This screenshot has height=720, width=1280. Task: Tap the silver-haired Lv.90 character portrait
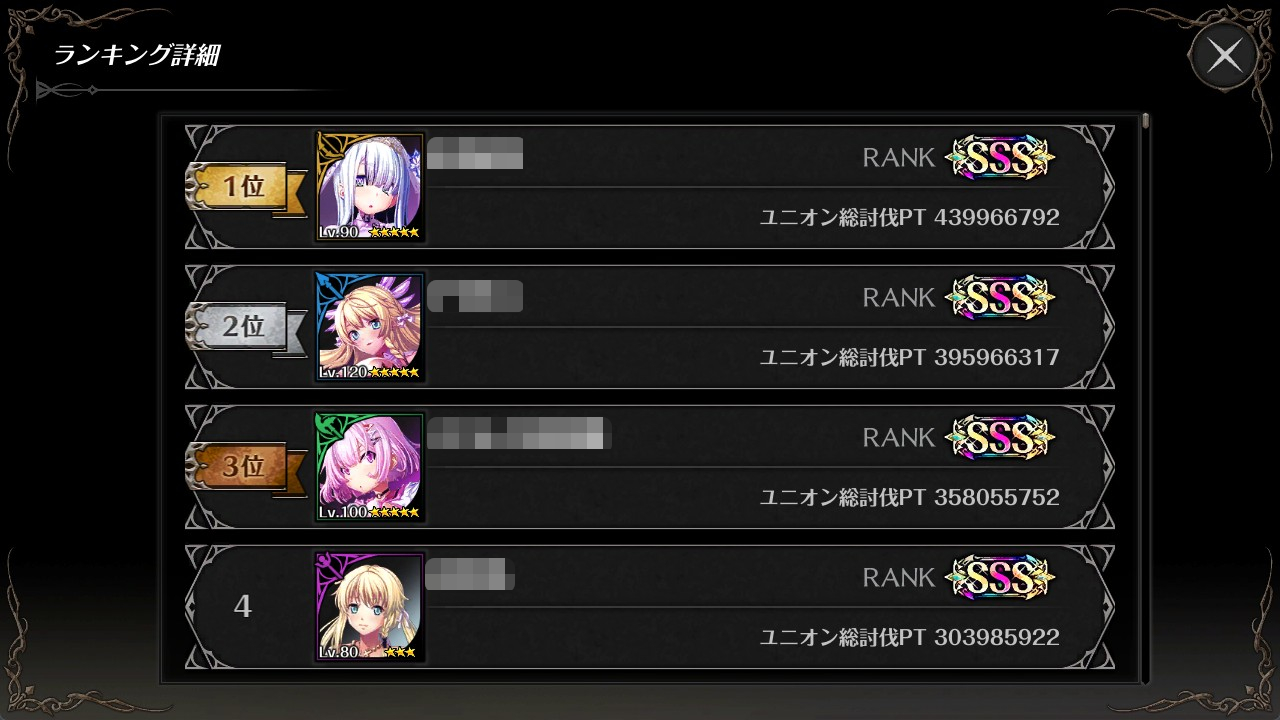tap(370, 187)
